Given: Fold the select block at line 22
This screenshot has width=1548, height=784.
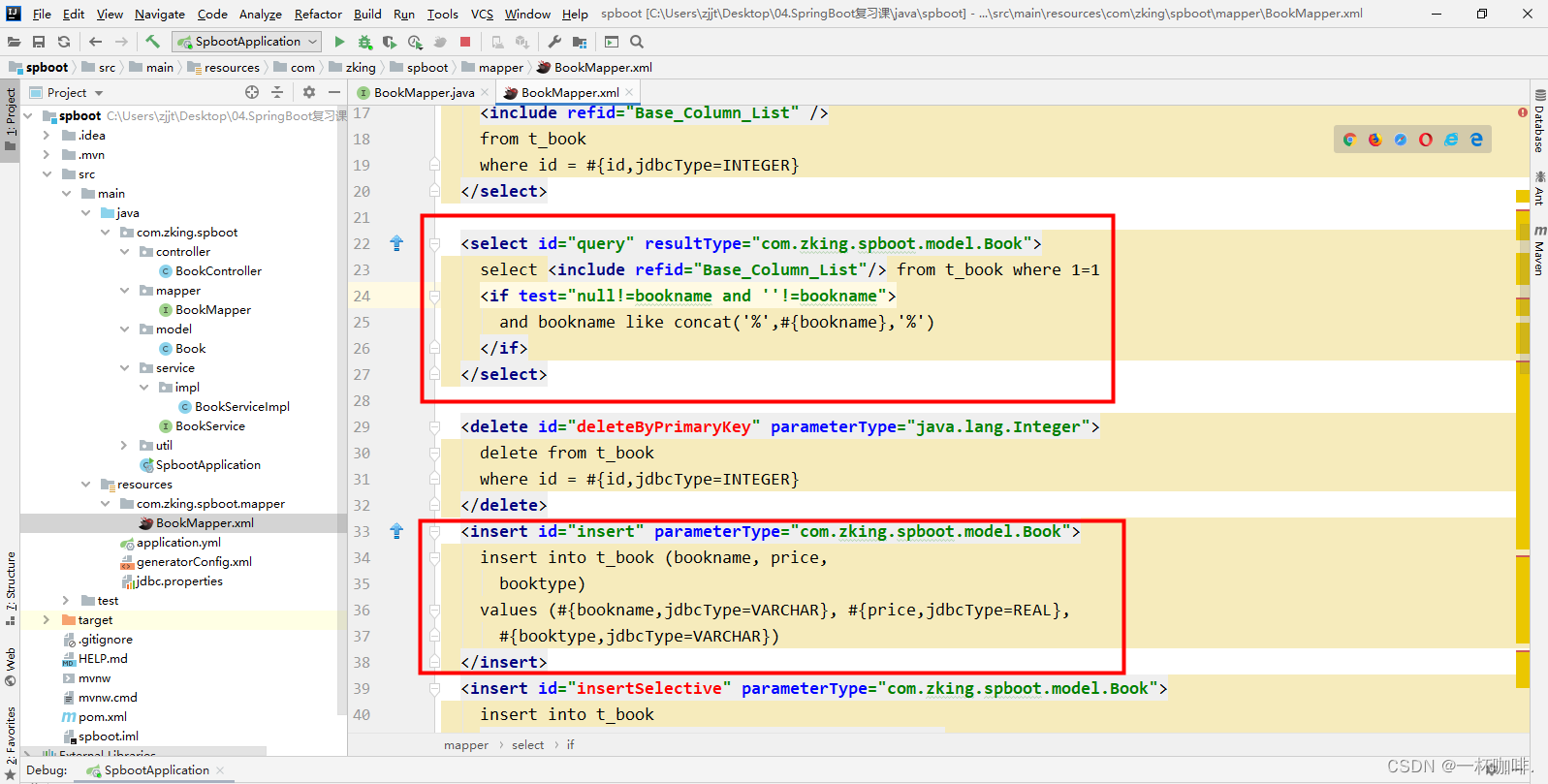Looking at the screenshot, I should (x=434, y=243).
